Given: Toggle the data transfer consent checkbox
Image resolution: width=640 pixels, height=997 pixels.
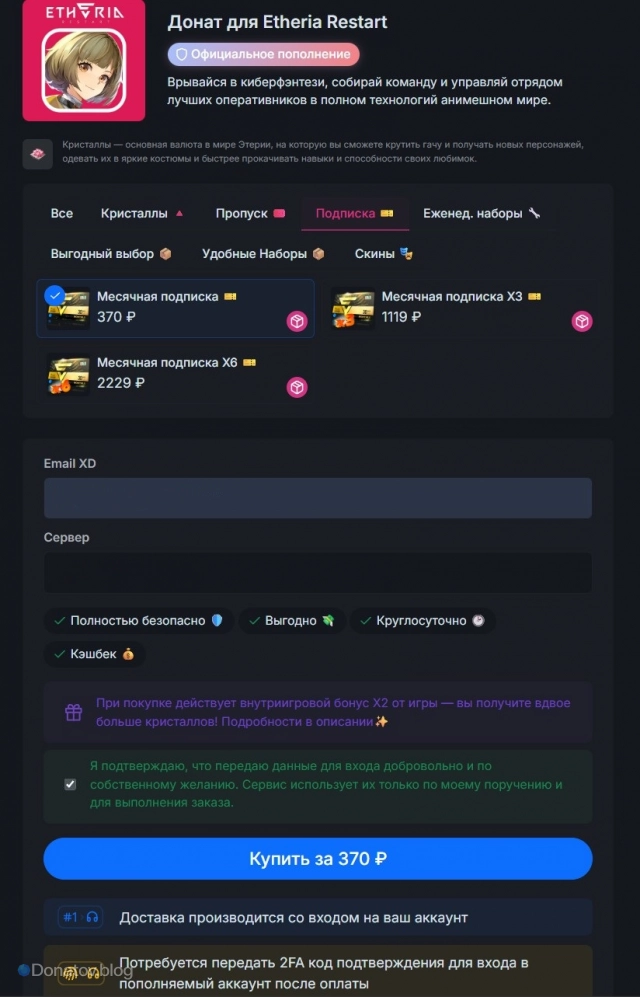Looking at the screenshot, I should pos(71,784).
